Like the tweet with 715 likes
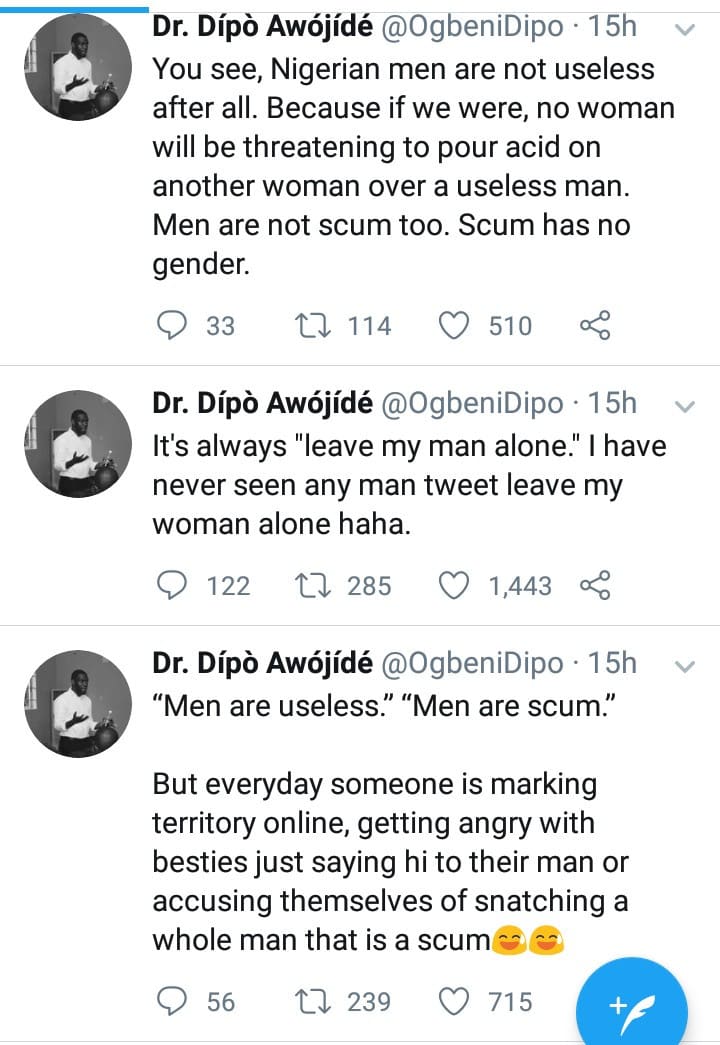The image size is (720, 1045). click(x=456, y=1001)
